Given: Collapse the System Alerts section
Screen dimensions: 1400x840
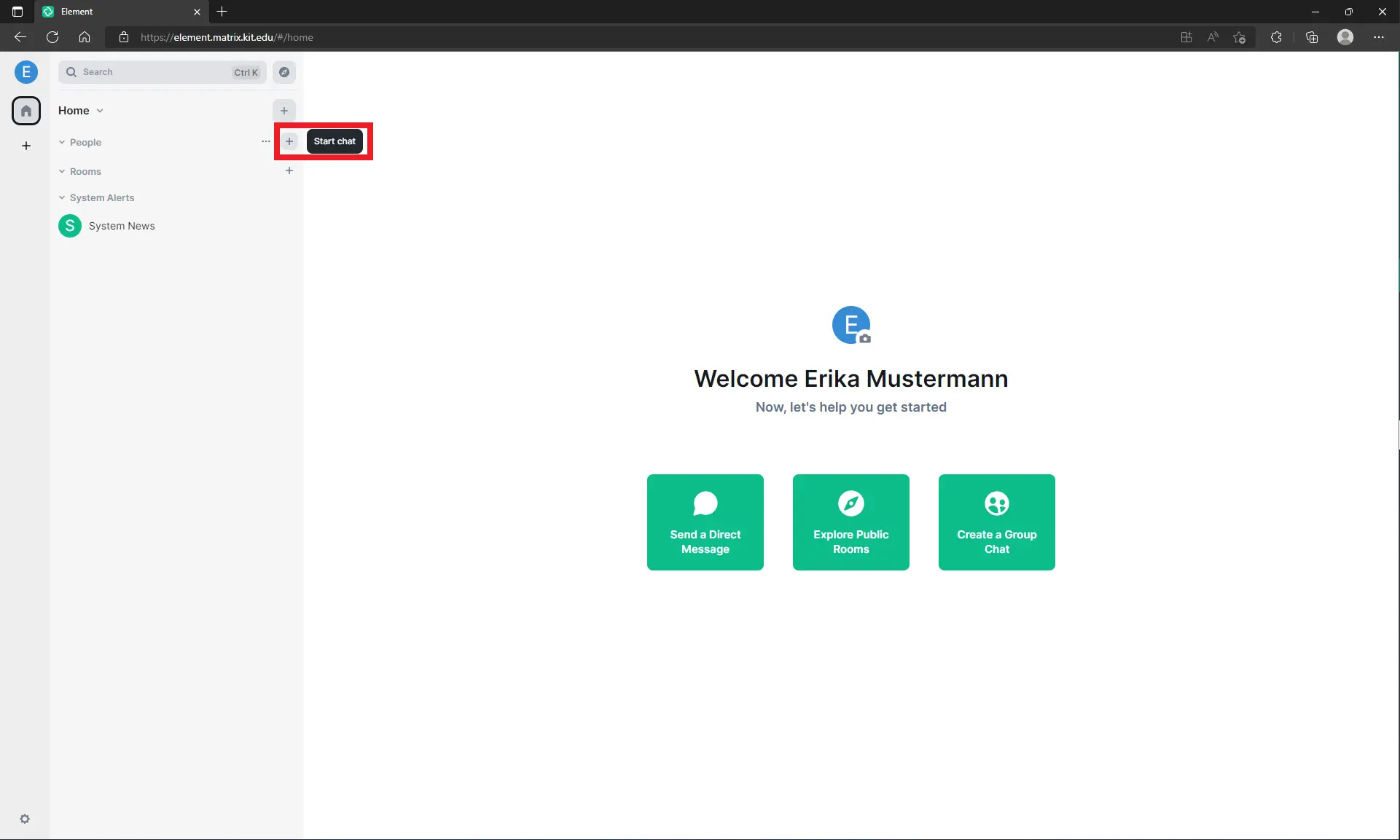Looking at the screenshot, I should coord(62,197).
